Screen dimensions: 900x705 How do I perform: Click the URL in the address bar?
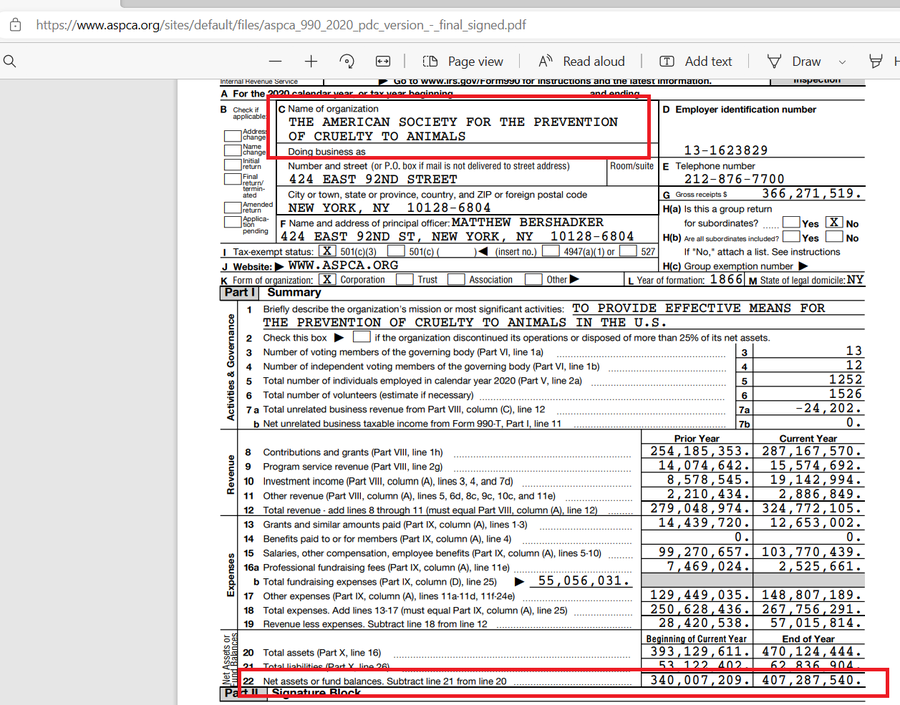tap(281, 25)
